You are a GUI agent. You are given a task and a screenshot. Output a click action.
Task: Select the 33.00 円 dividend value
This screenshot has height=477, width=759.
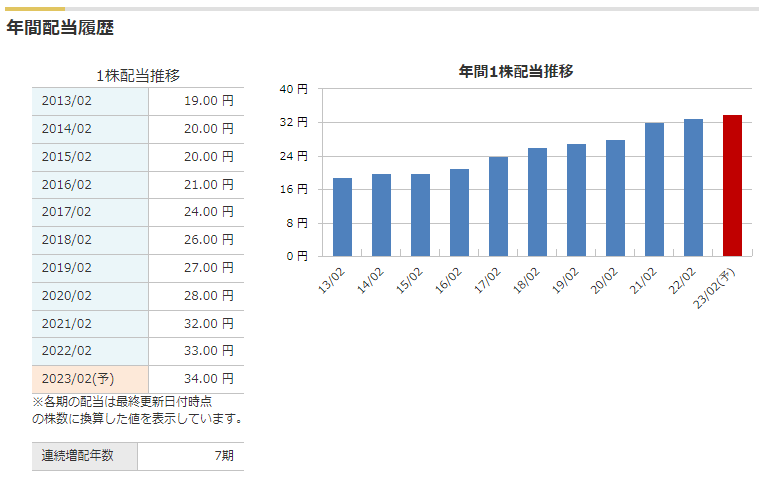pos(209,351)
